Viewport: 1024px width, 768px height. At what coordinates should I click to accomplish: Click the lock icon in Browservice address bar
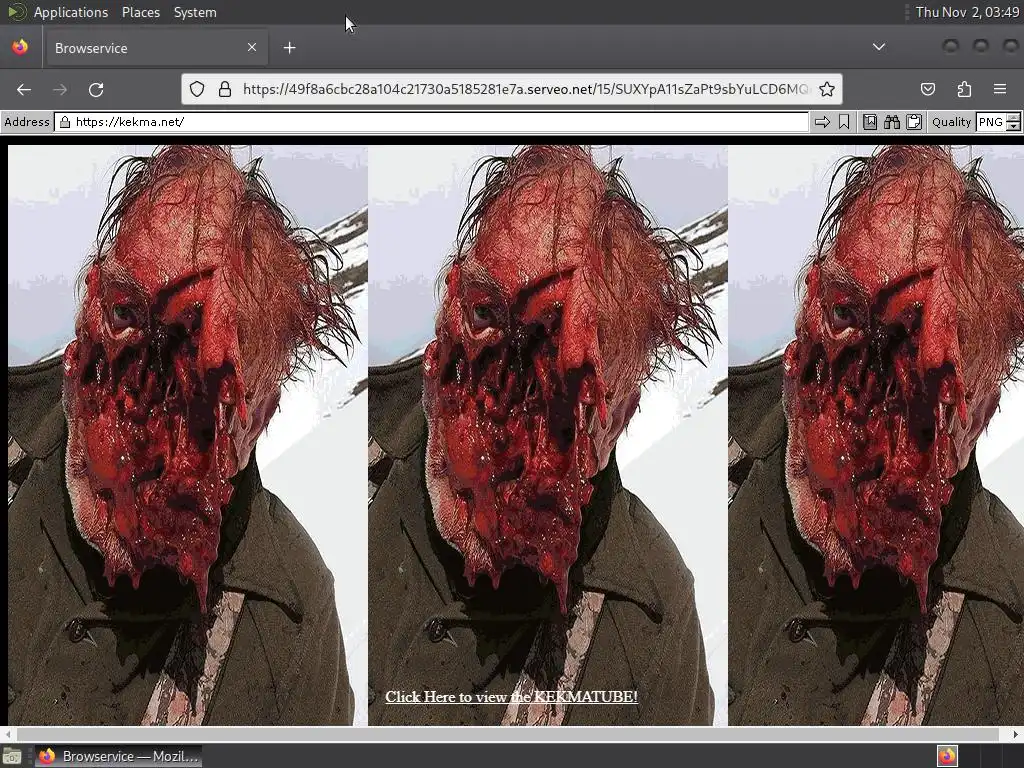(65, 122)
